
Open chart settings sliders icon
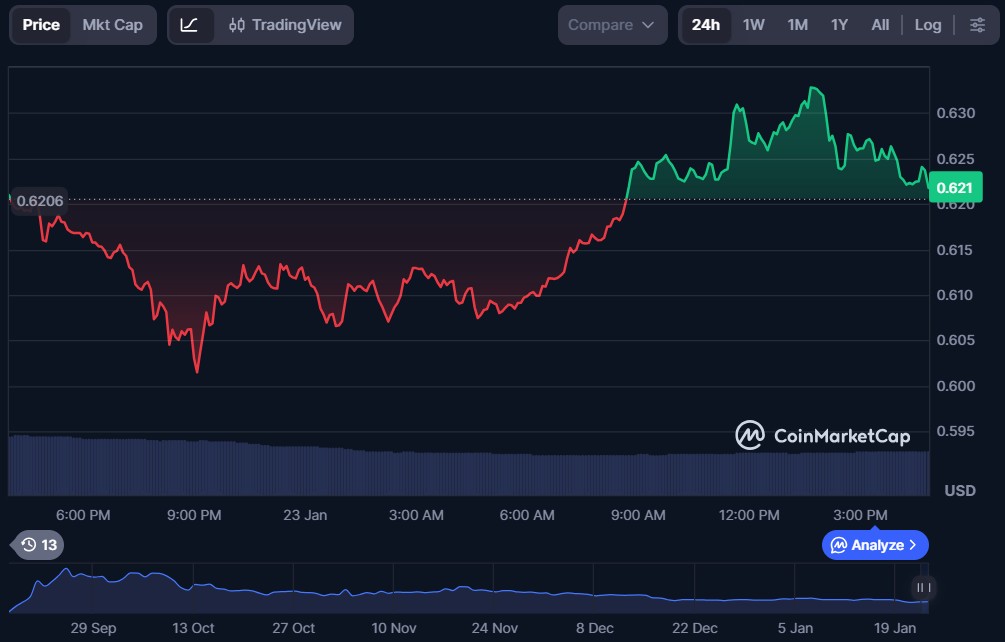977,25
